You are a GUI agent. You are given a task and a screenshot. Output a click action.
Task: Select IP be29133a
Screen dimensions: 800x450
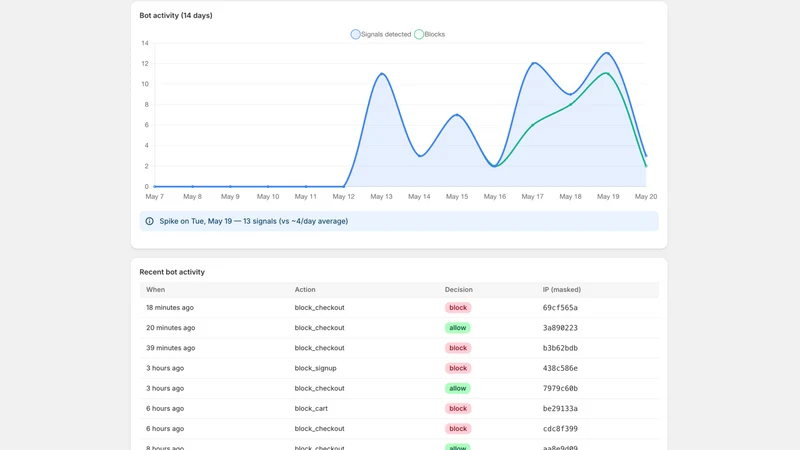click(560, 408)
